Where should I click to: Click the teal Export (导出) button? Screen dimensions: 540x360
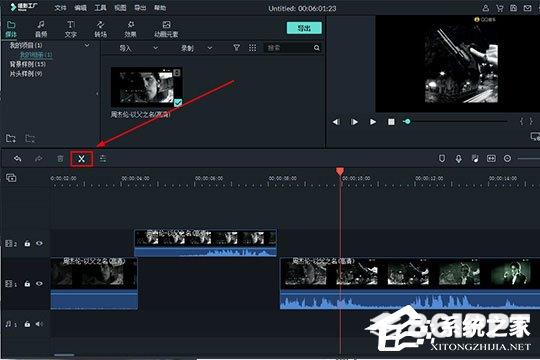[304, 28]
